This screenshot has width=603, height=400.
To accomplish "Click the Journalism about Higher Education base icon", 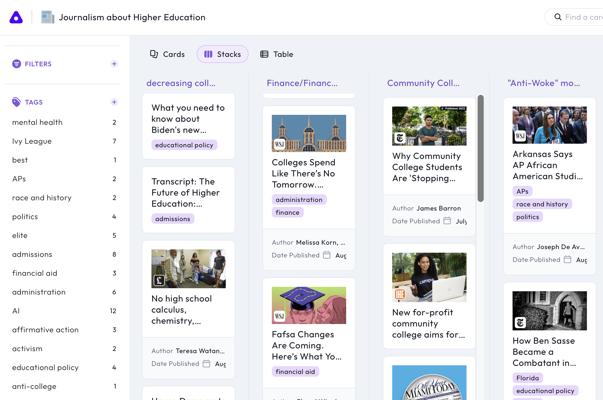I will [48, 17].
